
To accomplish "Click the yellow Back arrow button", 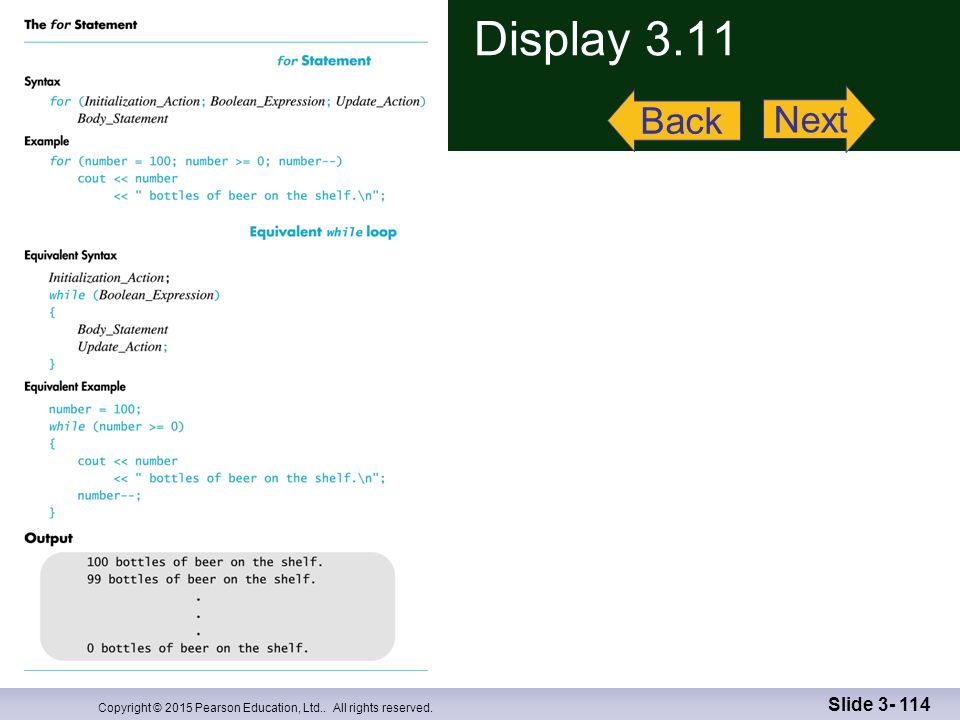I will (x=675, y=120).
